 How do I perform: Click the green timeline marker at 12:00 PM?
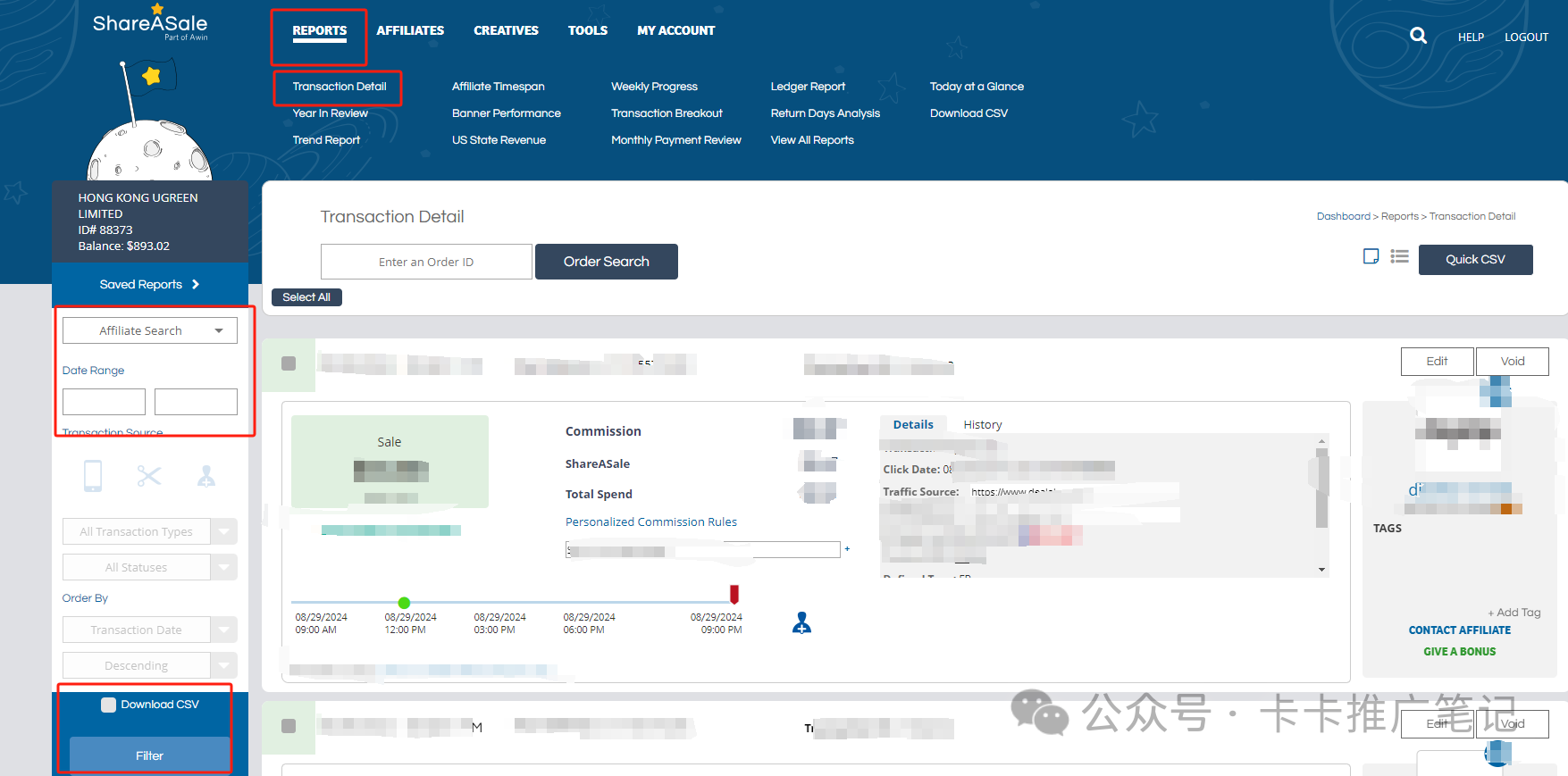tap(404, 603)
